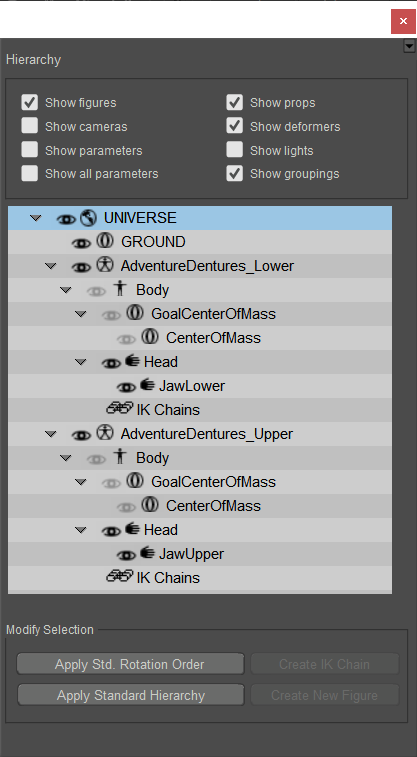Toggle visibility eye of JawUpper
Screen dimensions: 417x757
click(x=126, y=555)
